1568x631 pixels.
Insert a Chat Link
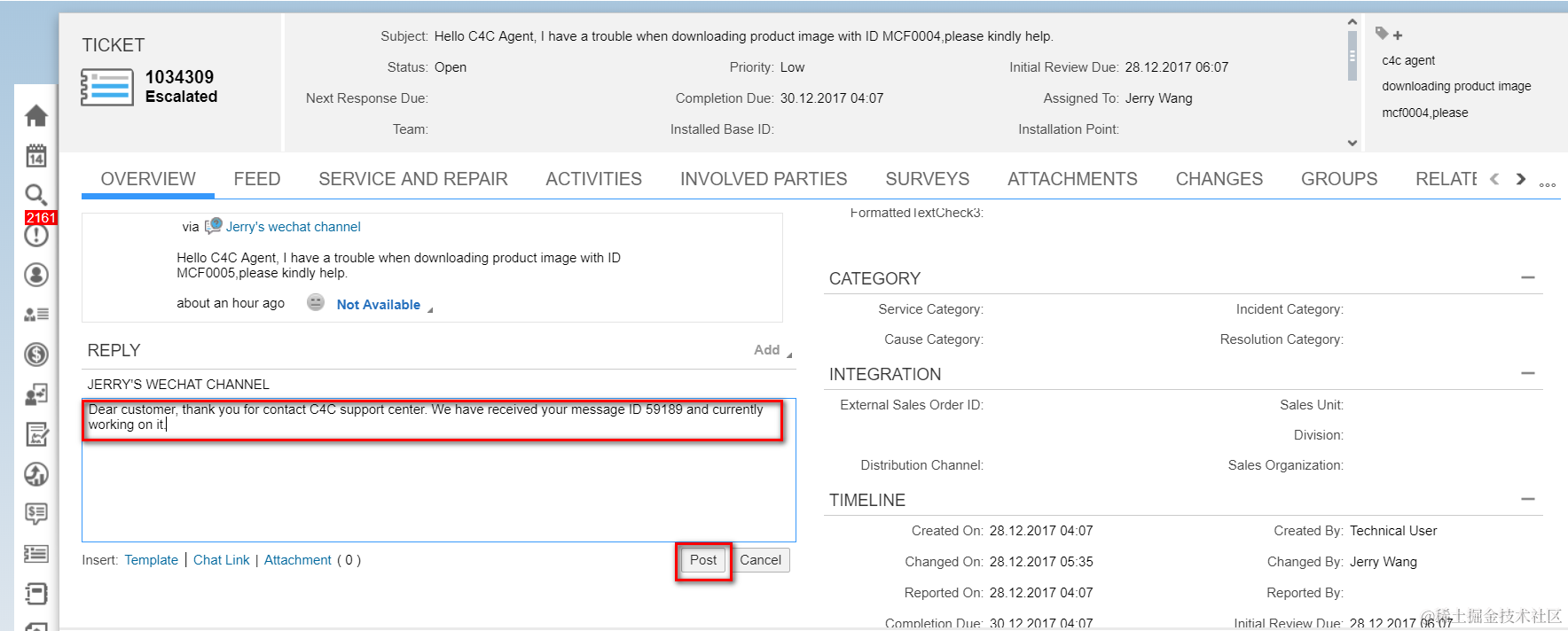coord(222,560)
